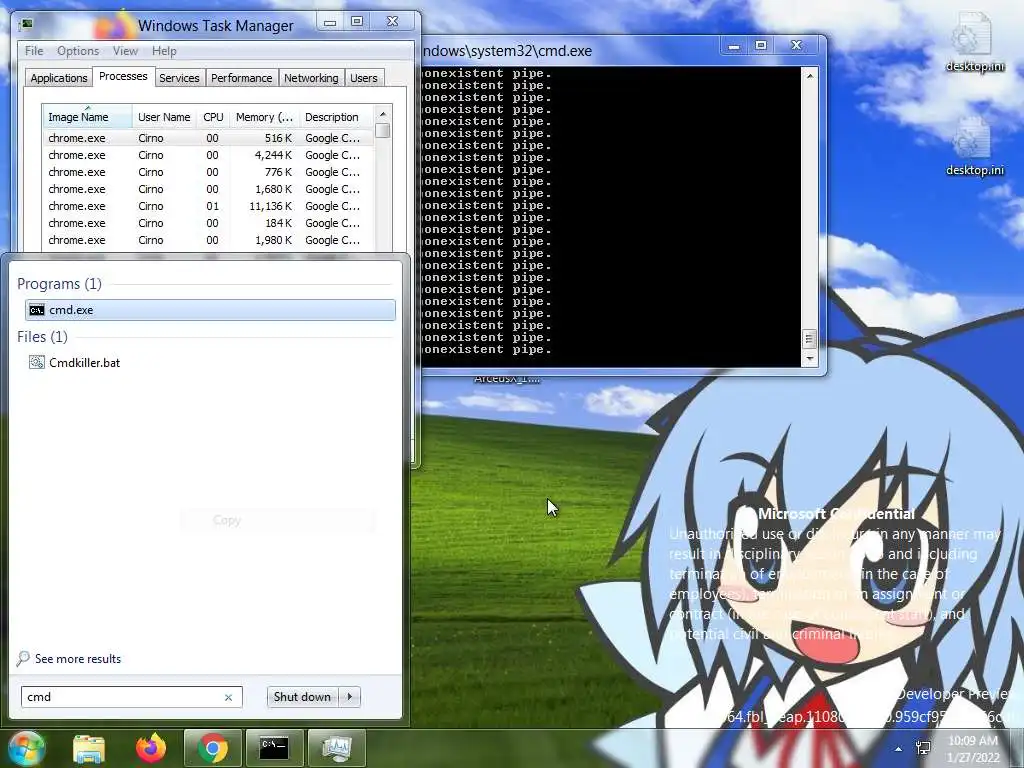
Task: Select chrome.exe row using 1,980 K
Action: pyautogui.click(x=208, y=240)
